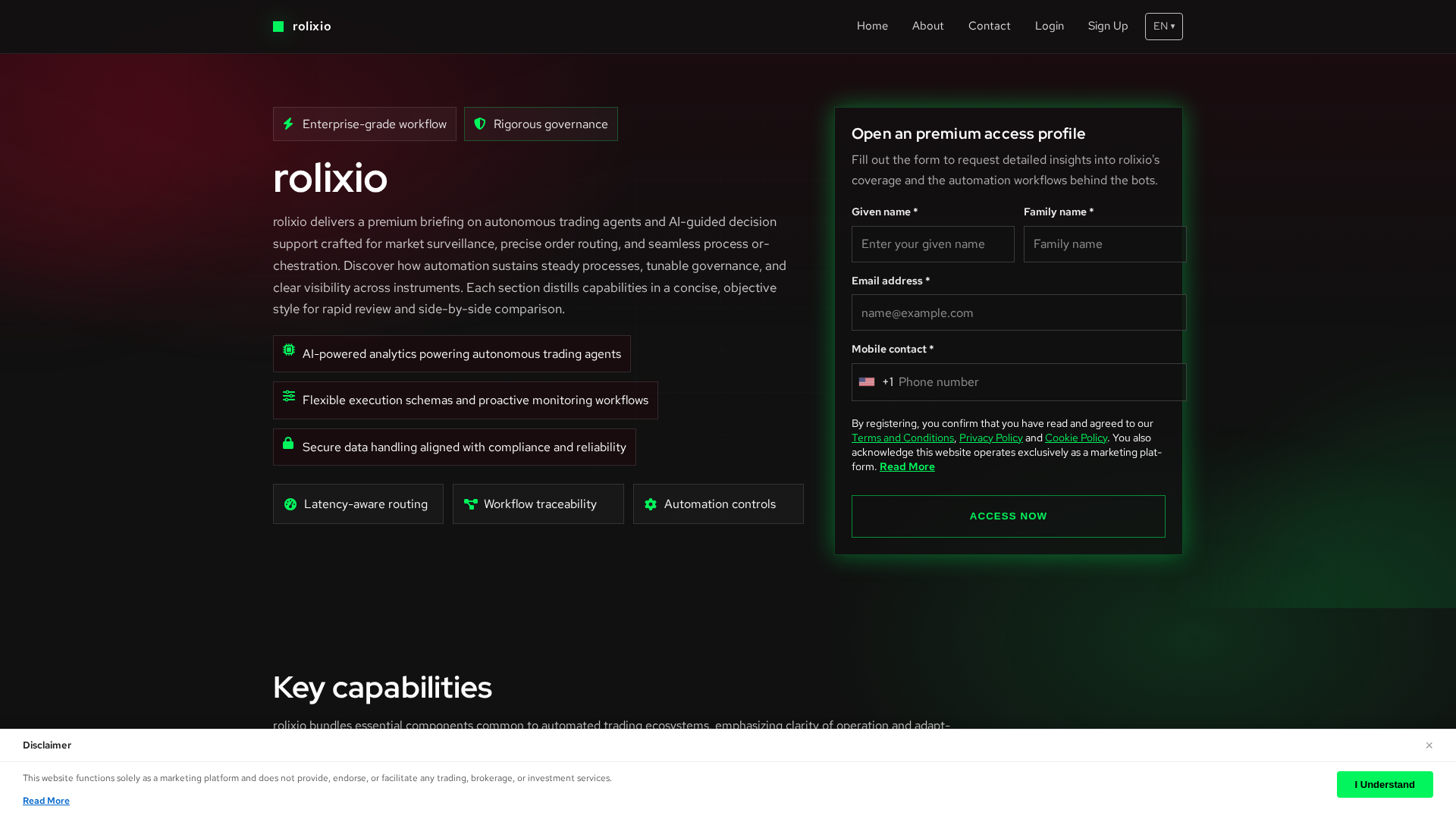Select Sign Up in the top navigation
The height and width of the screenshot is (819, 1456).
[1107, 26]
